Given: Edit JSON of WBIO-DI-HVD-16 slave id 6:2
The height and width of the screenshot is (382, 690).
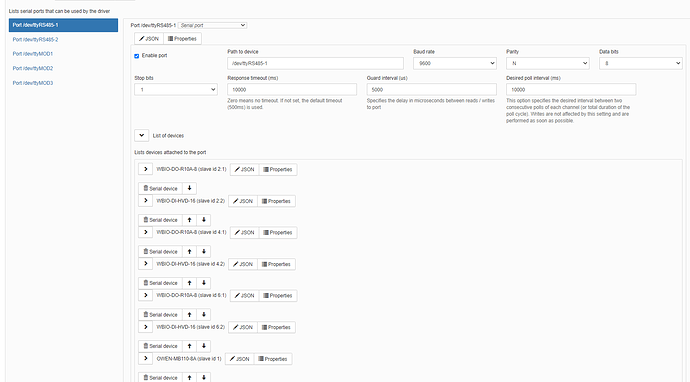Looking at the screenshot, I should tap(243, 327).
